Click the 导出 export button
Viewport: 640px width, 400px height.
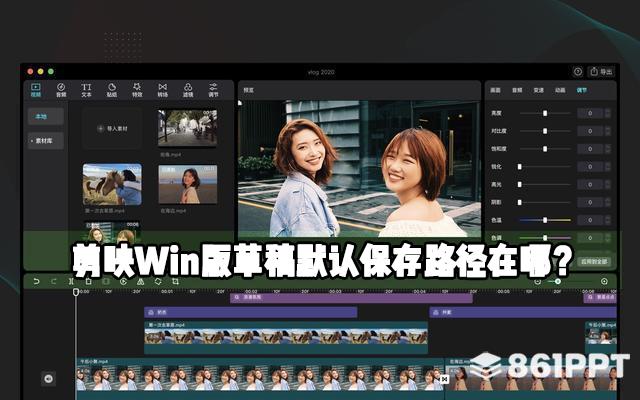coord(602,72)
